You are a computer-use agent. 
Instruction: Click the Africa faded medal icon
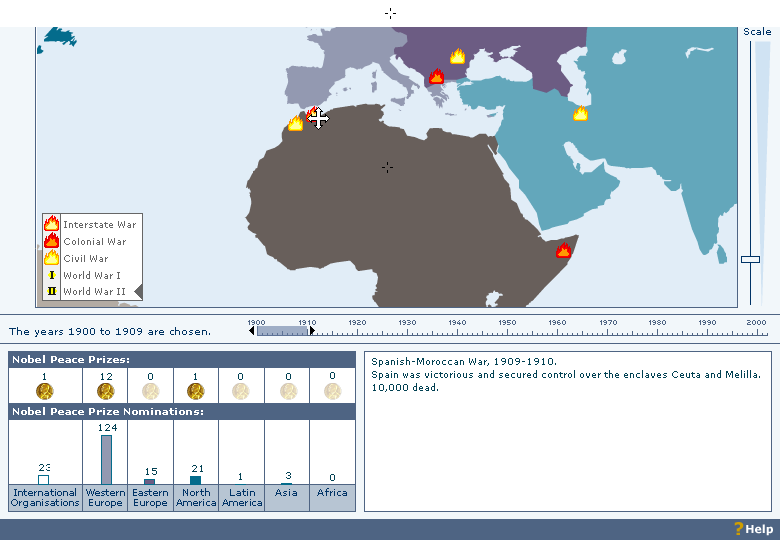tap(332, 391)
